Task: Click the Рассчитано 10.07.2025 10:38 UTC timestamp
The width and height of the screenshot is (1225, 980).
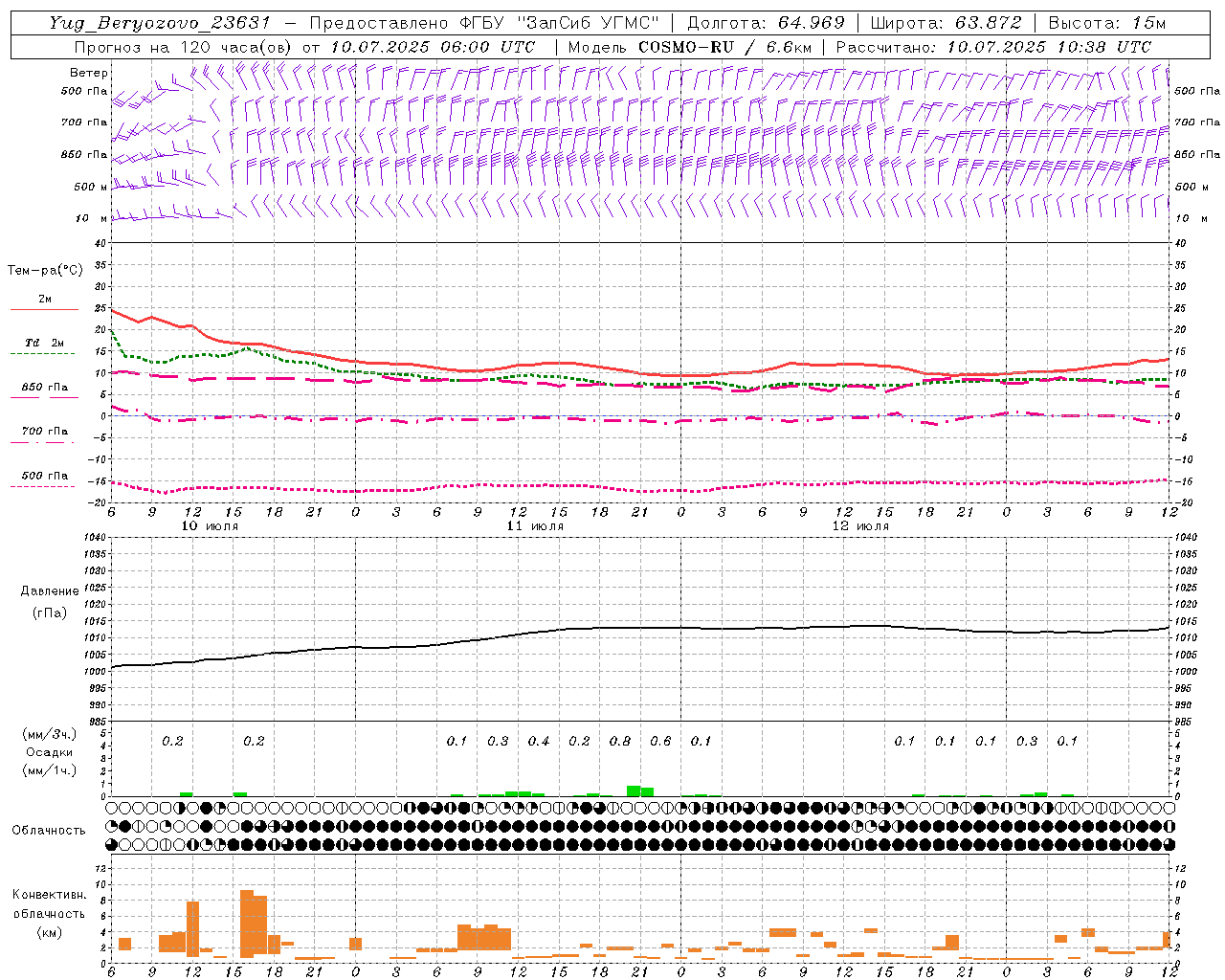Action: pos(993,46)
